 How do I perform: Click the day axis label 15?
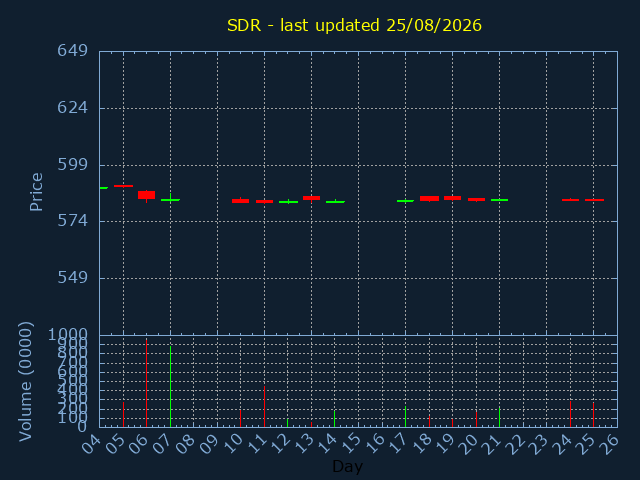(350, 444)
